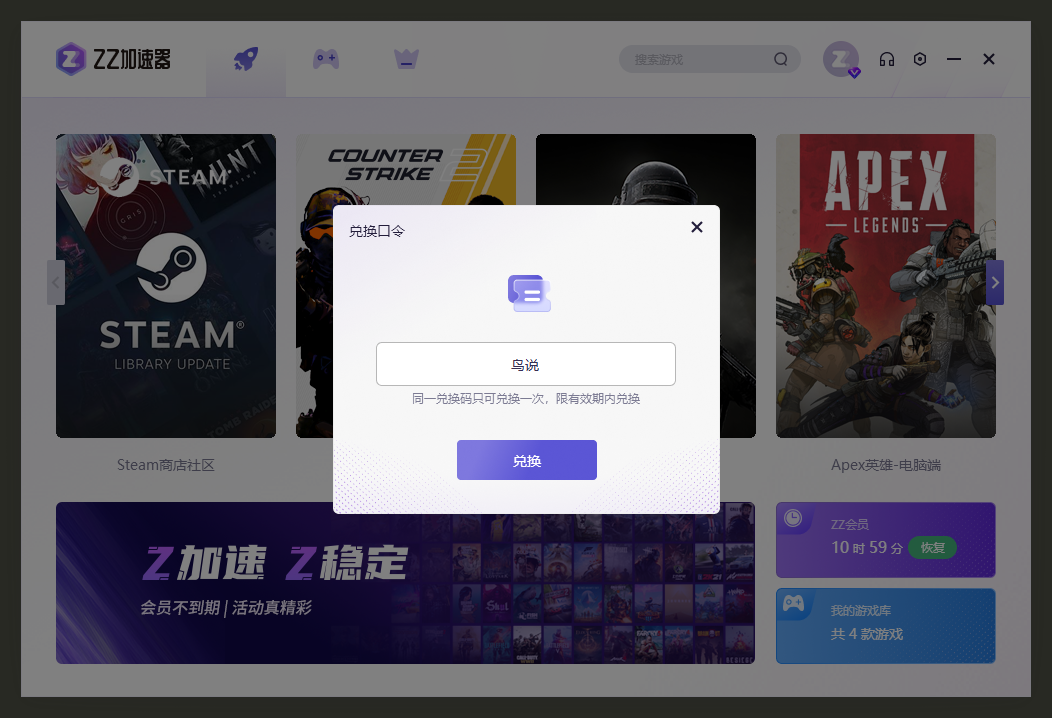Switch to the gamepad games tab
1052x718 pixels.
(326, 59)
